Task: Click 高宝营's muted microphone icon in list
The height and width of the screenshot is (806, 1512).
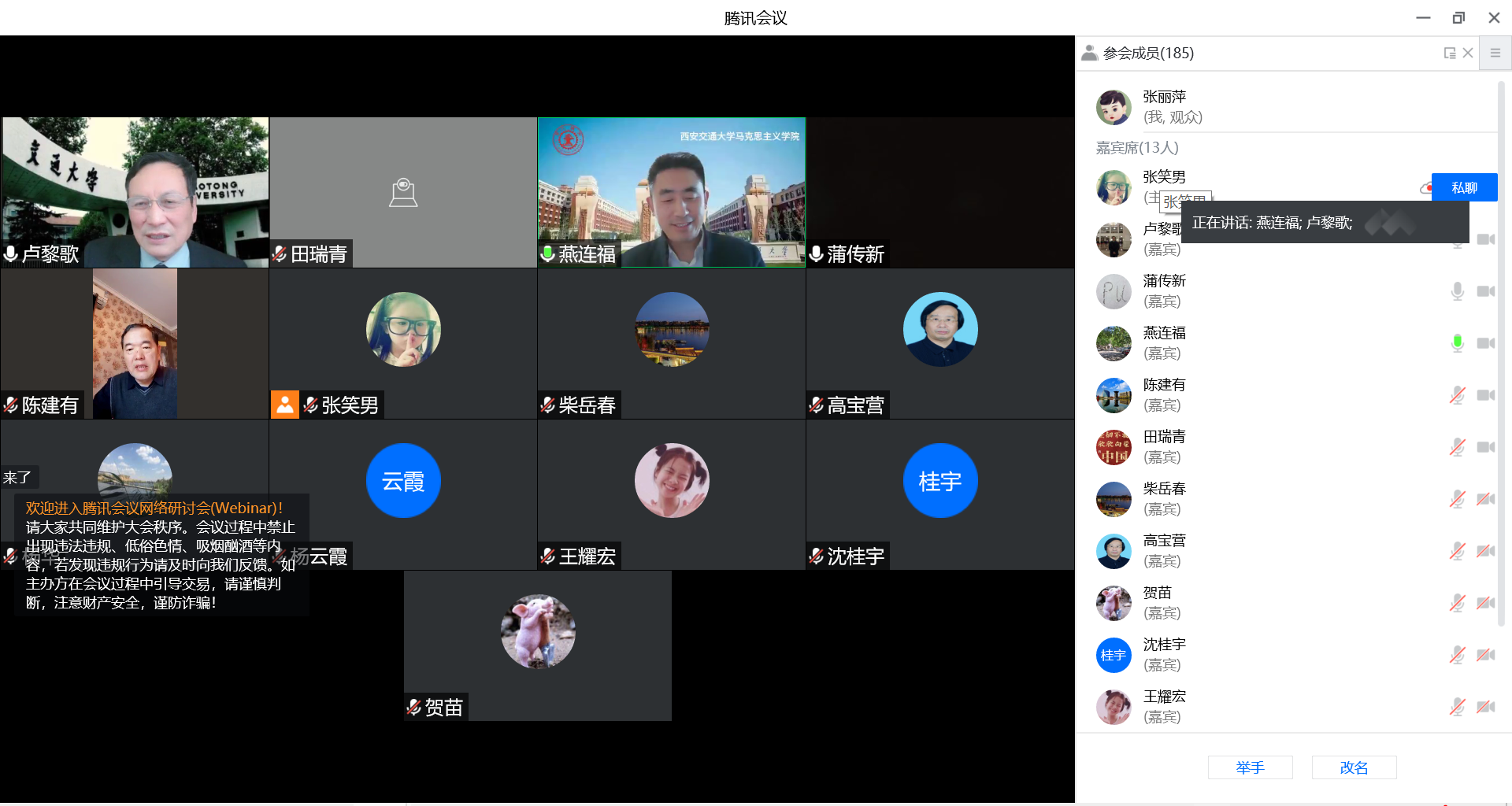Action: point(1457,551)
